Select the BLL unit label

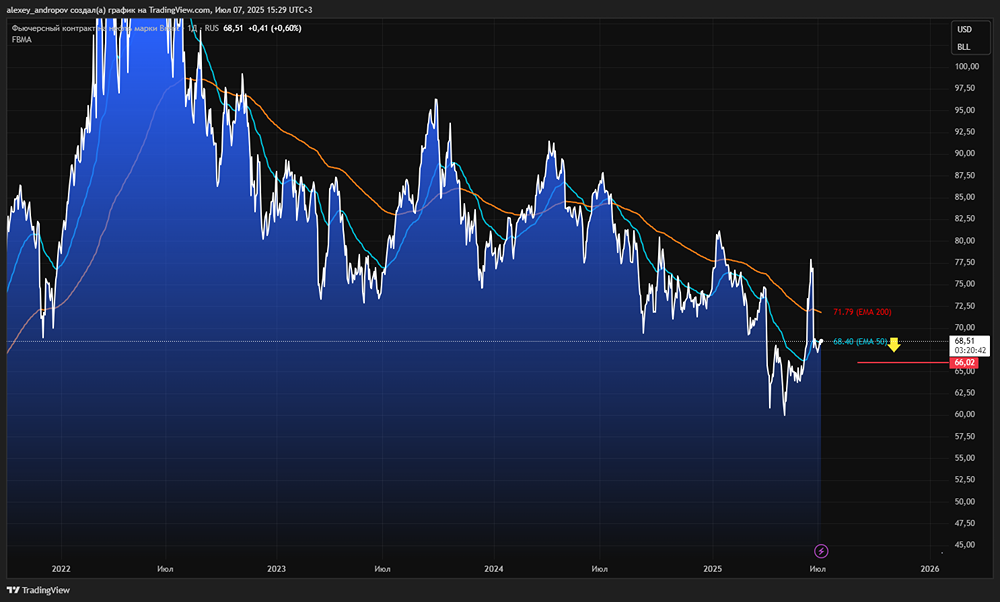[964, 47]
